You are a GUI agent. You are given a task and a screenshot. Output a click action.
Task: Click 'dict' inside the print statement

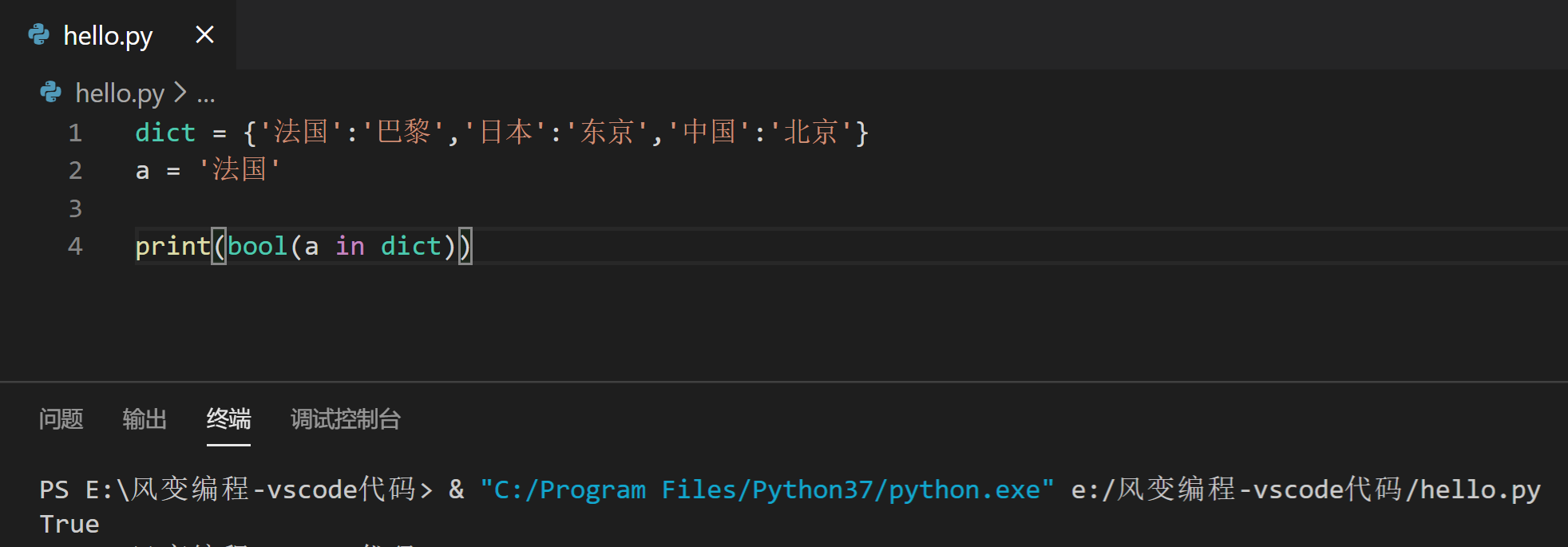click(411, 246)
